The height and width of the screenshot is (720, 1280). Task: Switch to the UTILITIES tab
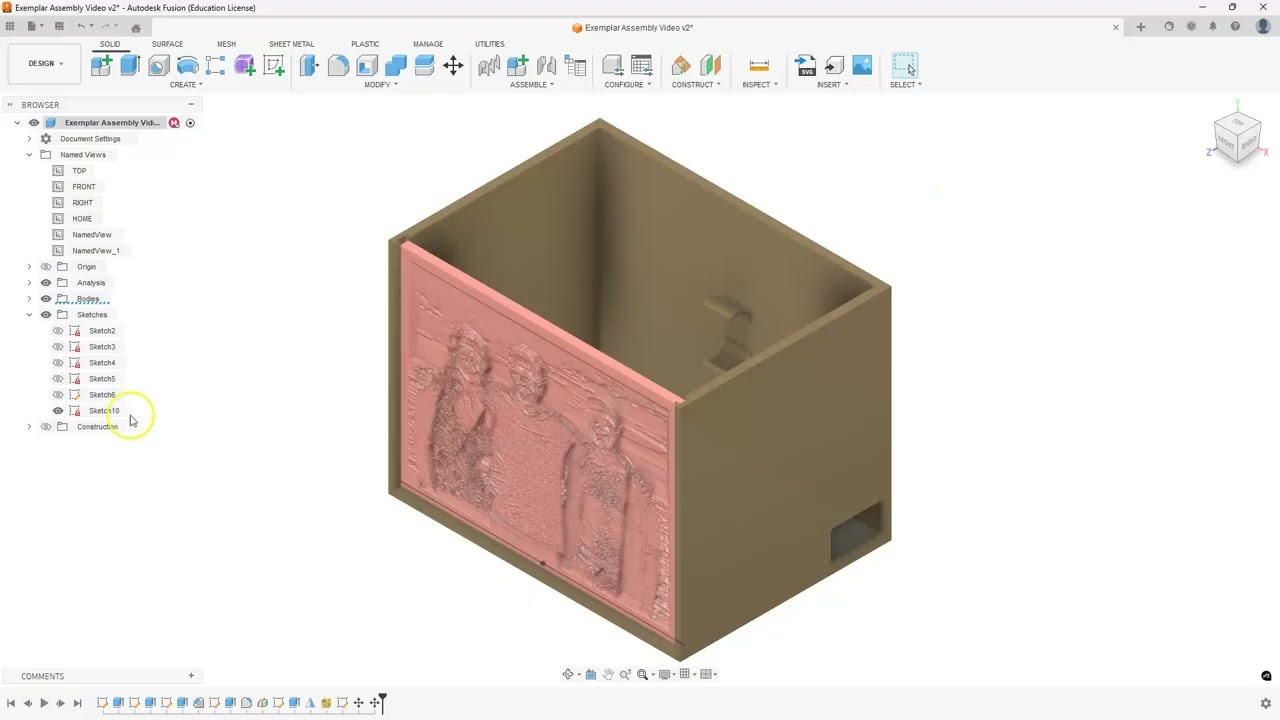490,44
